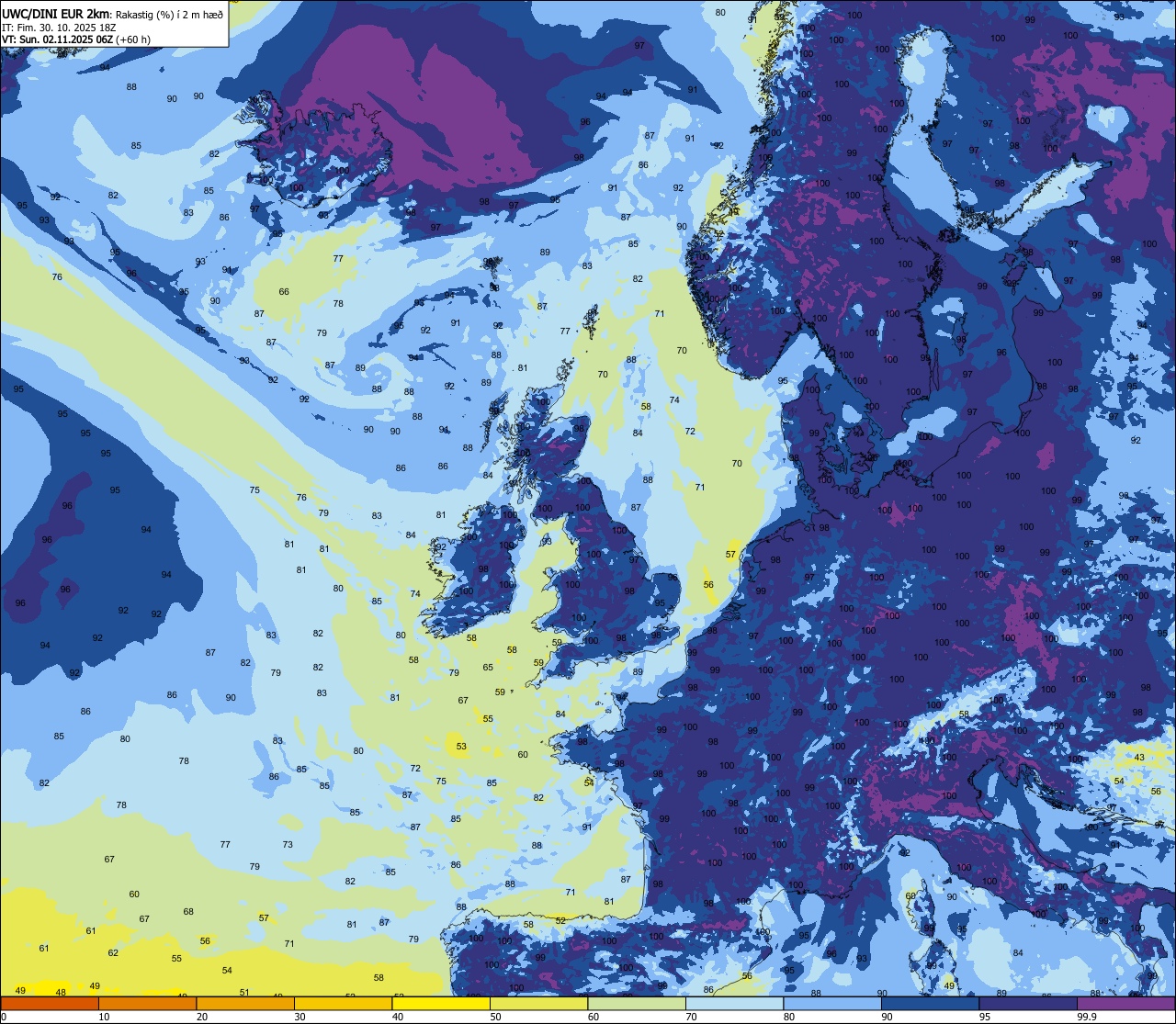Image resolution: width=1176 pixels, height=1024 pixels.
Task: Click the 'Rakastig (%) í 2 m hæð' parameter label
Action: point(168,15)
